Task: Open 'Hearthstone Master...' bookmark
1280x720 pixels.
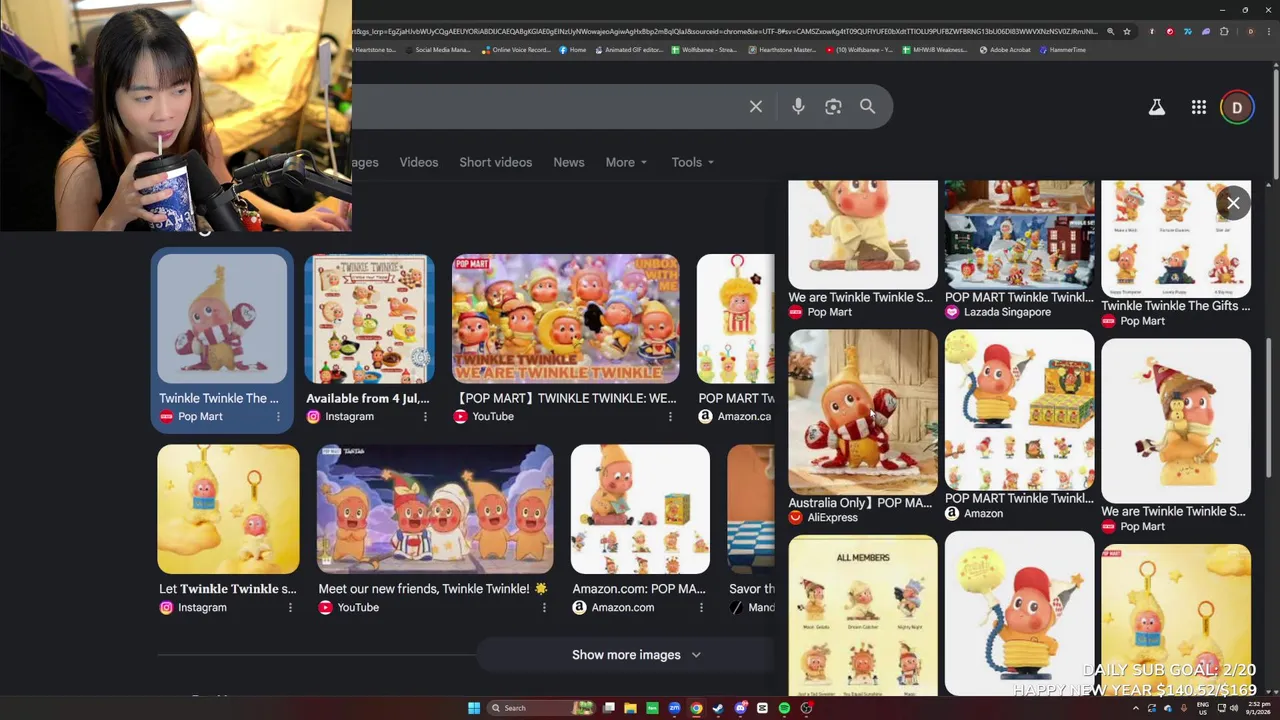Action: pyautogui.click(x=782, y=49)
